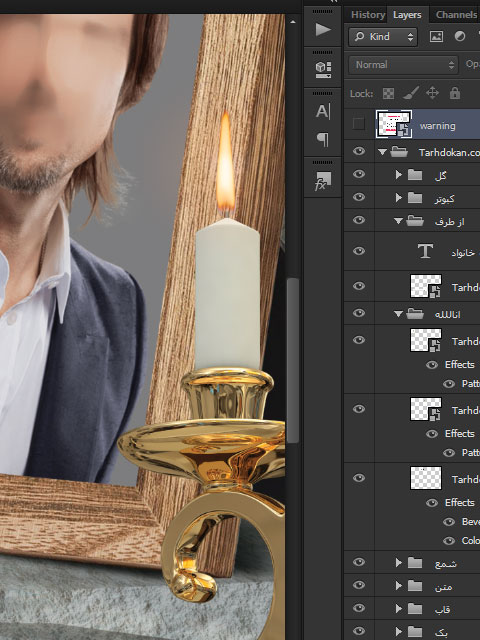Lock position move-arrows icon
The height and width of the screenshot is (640, 480).
tap(432, 93)
